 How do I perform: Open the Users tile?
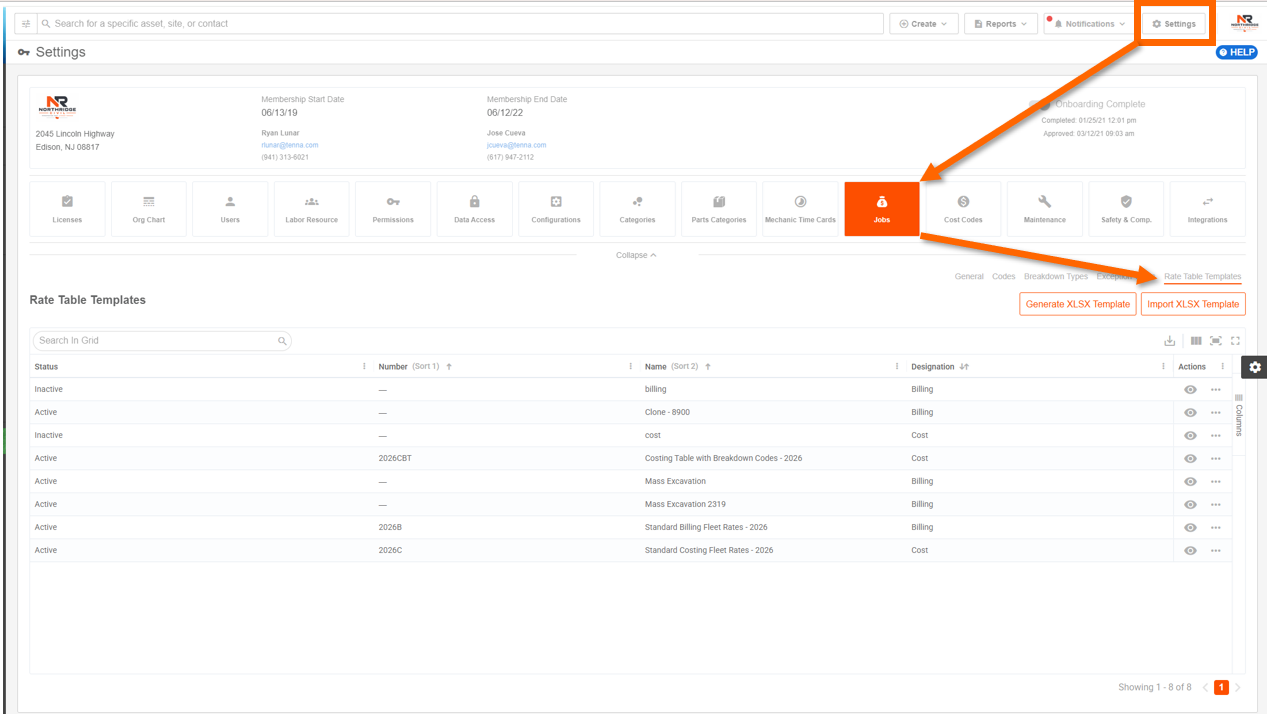[230, 209]
